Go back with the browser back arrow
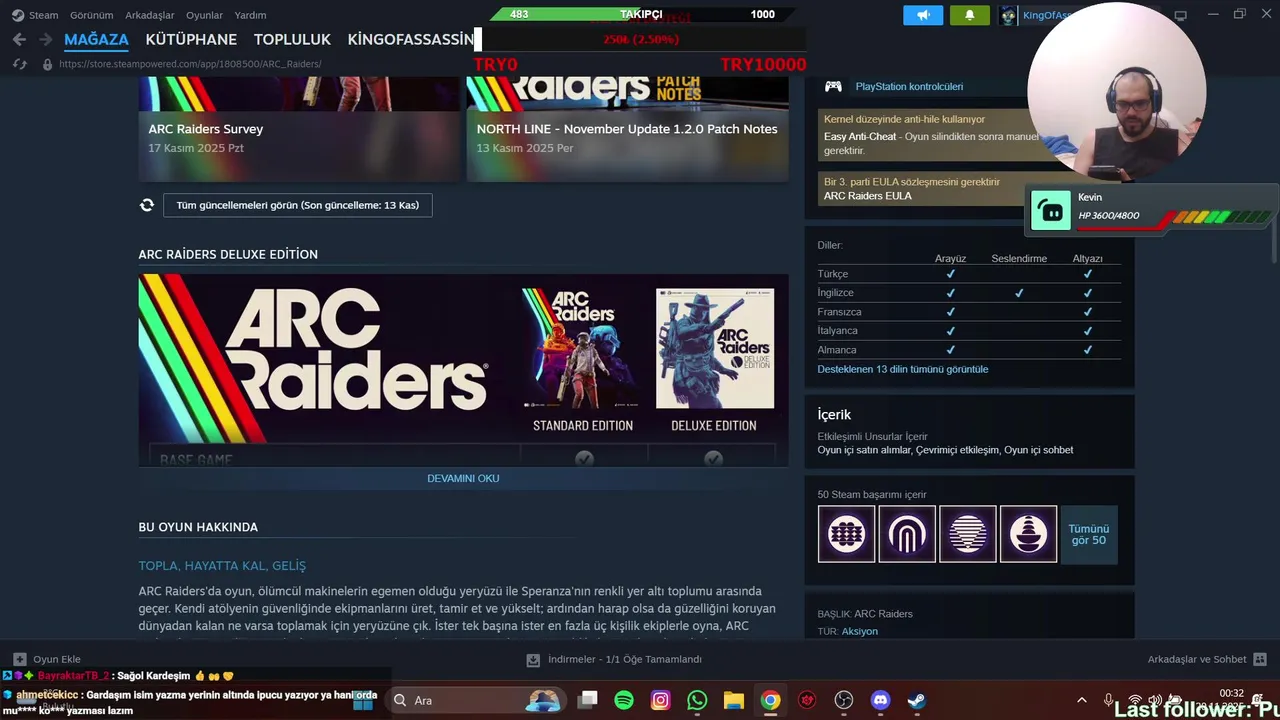 point(19,39)
